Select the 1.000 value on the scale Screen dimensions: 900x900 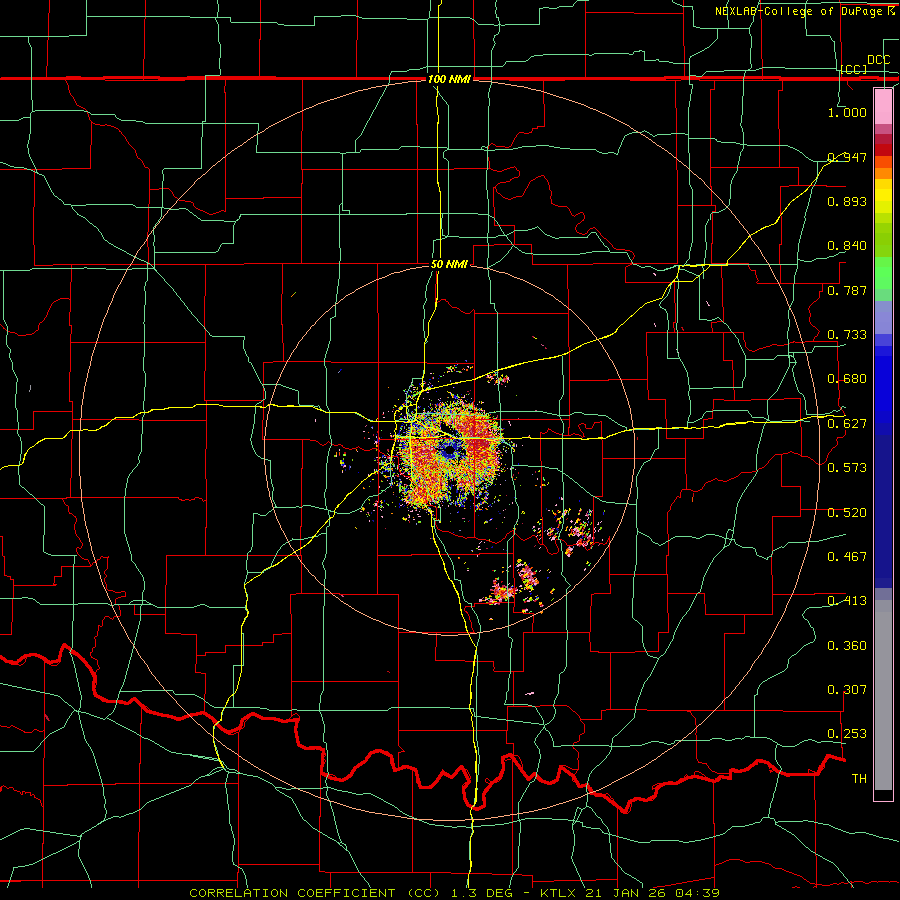pos(847,112)
